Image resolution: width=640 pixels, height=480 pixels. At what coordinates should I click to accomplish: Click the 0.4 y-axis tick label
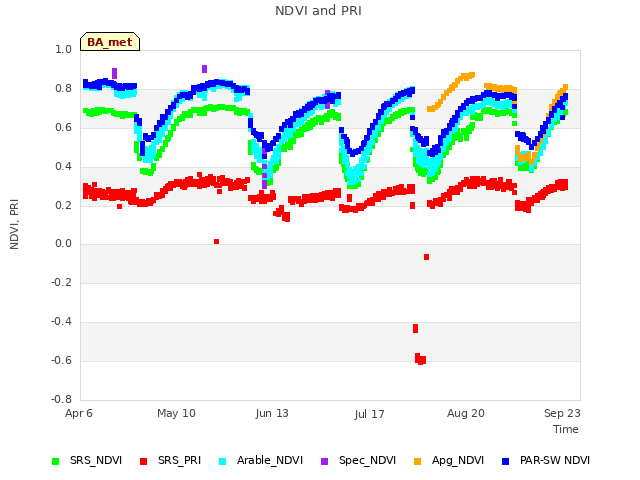[63, 166]
